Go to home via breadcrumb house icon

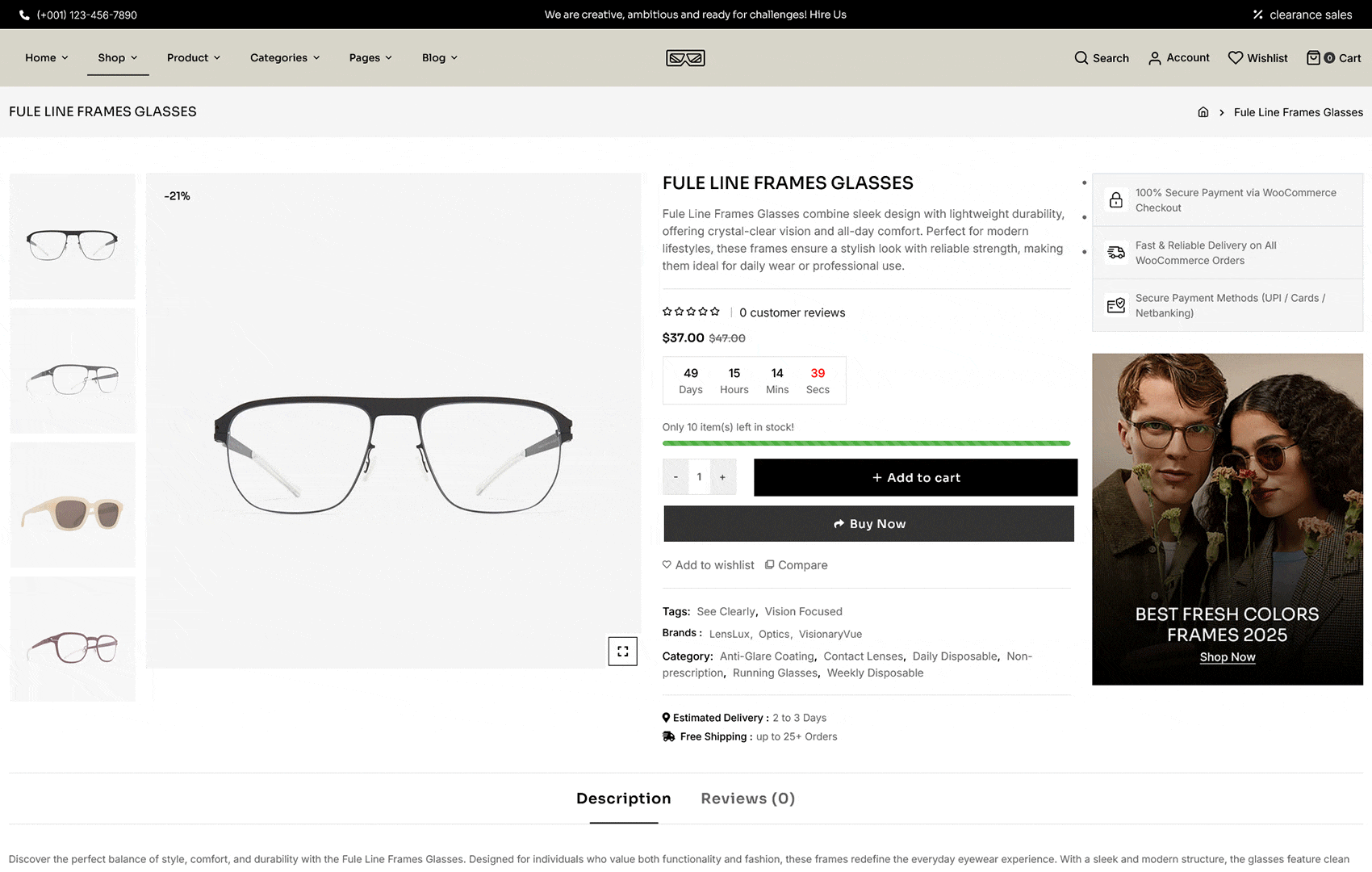(1203, 112)
